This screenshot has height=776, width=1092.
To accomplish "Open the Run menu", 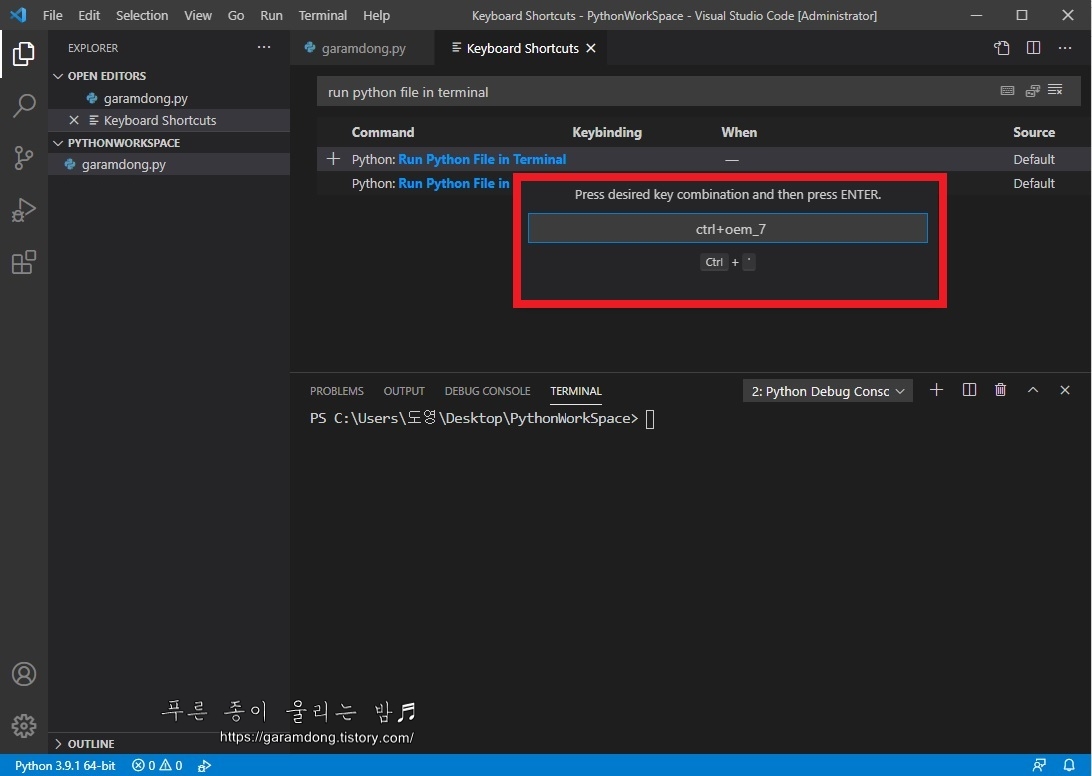I will [272, 15].
